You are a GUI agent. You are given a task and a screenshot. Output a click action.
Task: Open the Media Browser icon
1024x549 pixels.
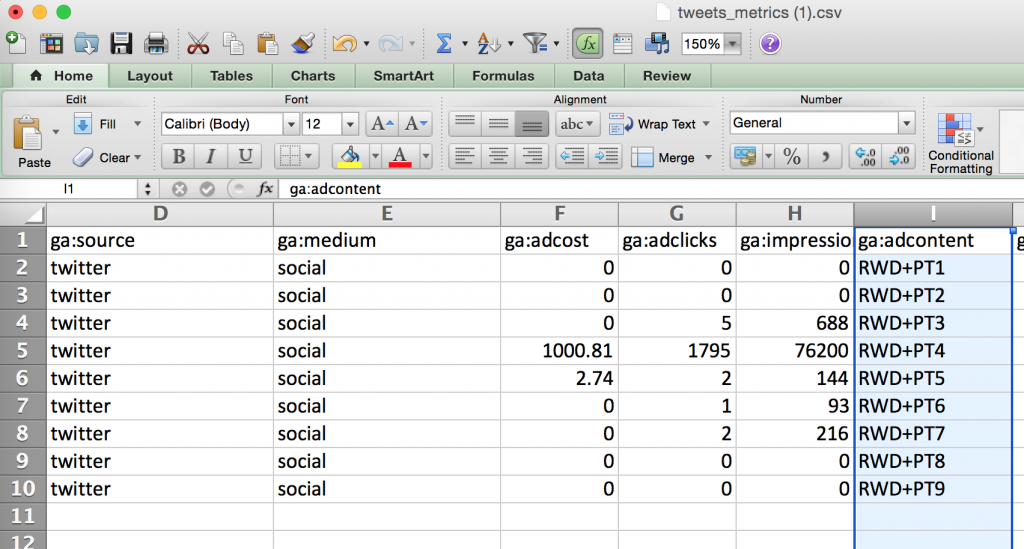tap(657, 44)
